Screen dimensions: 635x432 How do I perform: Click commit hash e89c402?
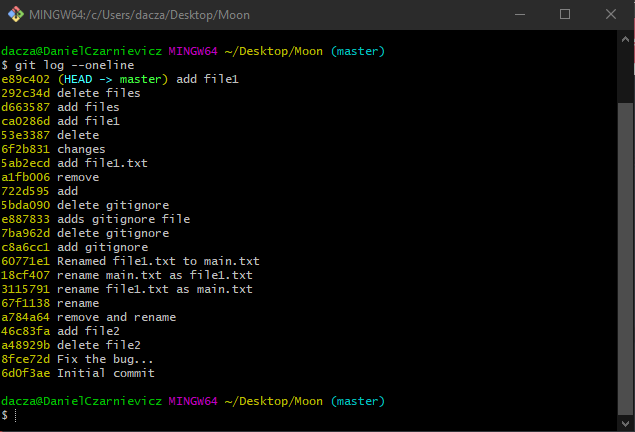(25, 79)
